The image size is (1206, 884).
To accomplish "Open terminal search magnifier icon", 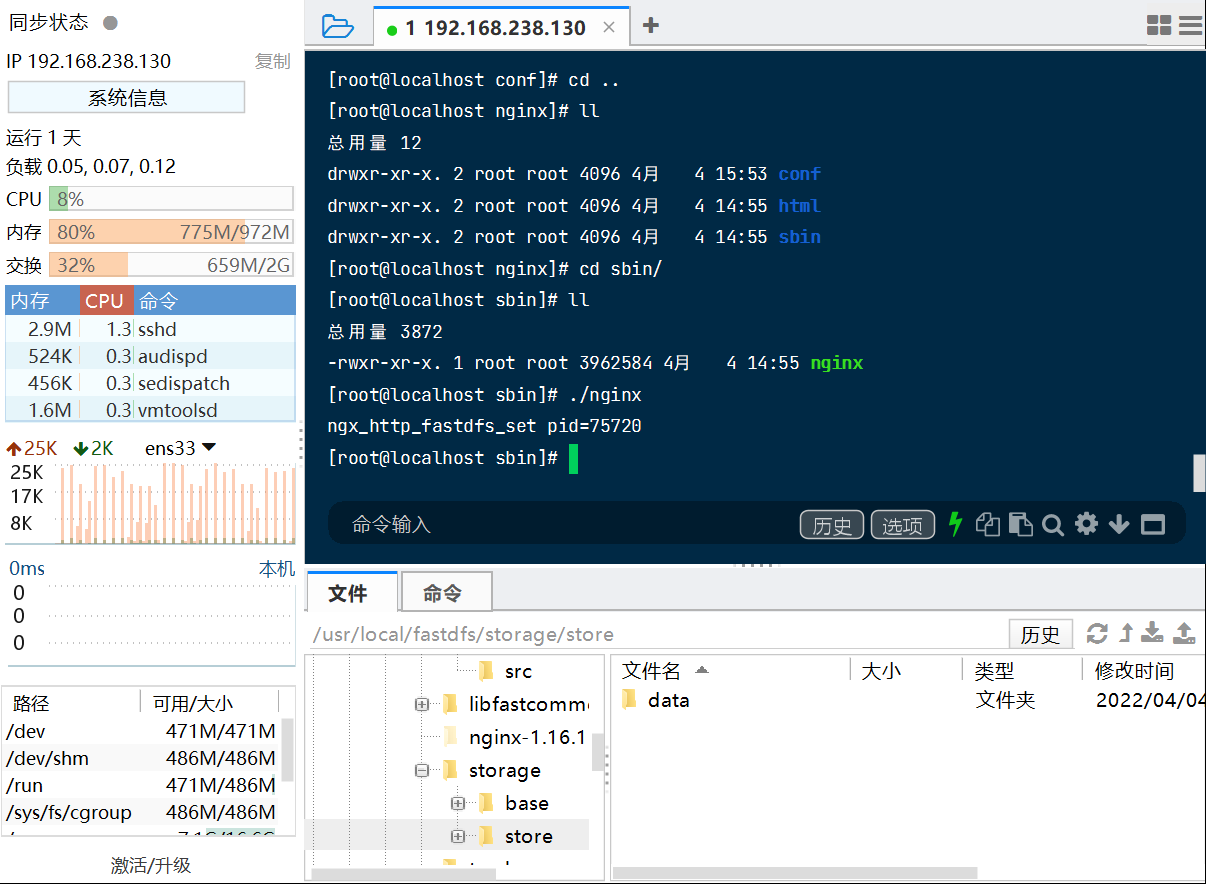I will tap(1052, 524).
